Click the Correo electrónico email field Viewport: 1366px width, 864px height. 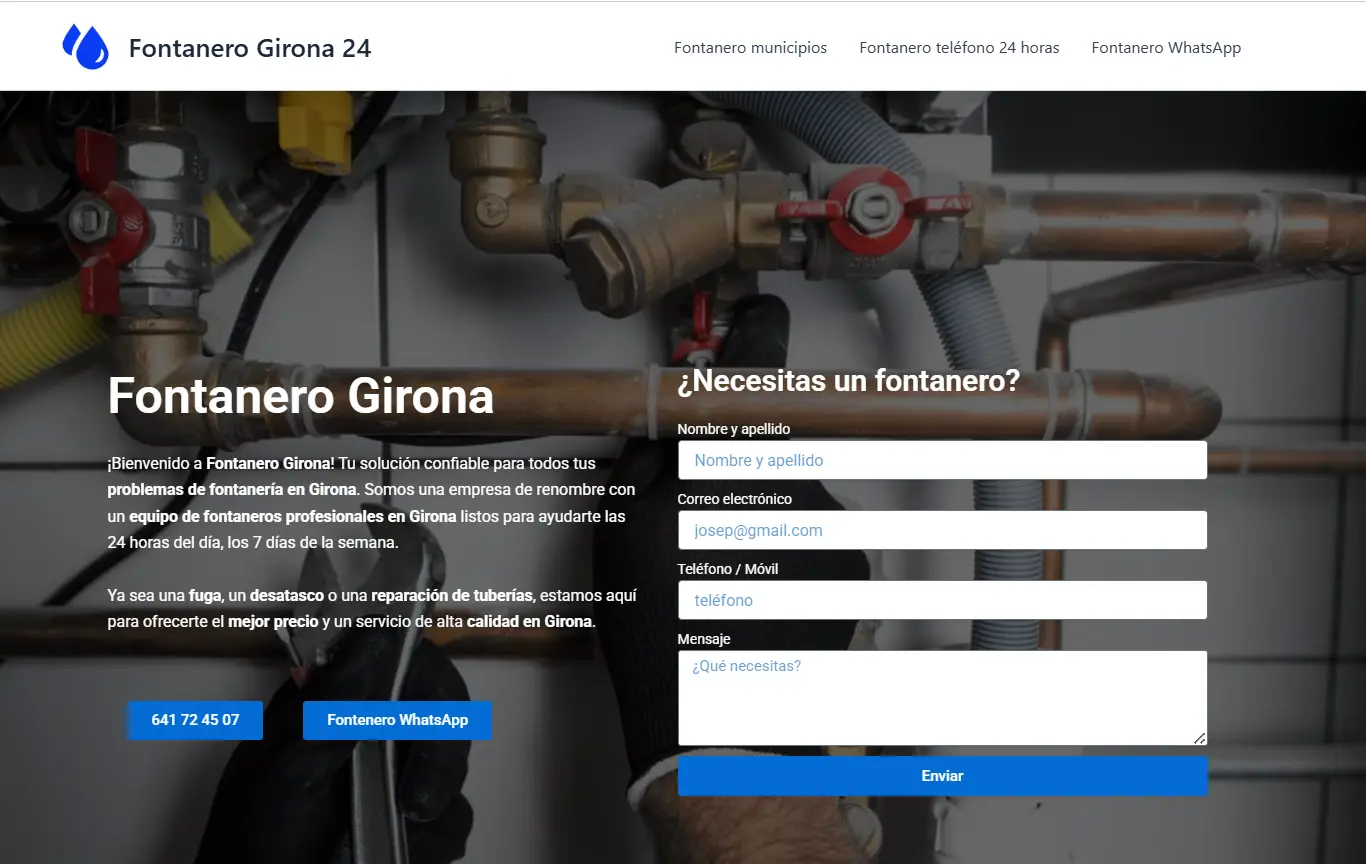(x=942, y=530)
